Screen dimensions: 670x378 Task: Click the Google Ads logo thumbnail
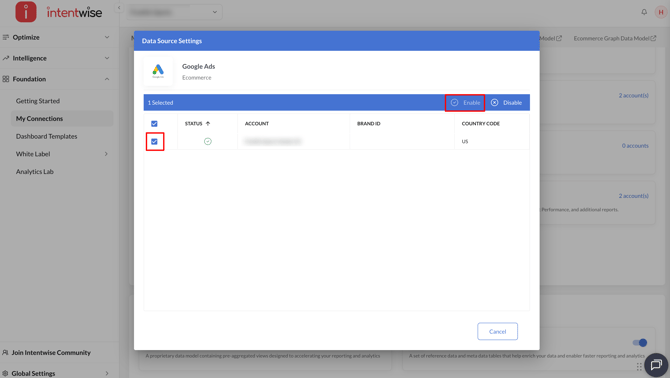tap(158, 71)
